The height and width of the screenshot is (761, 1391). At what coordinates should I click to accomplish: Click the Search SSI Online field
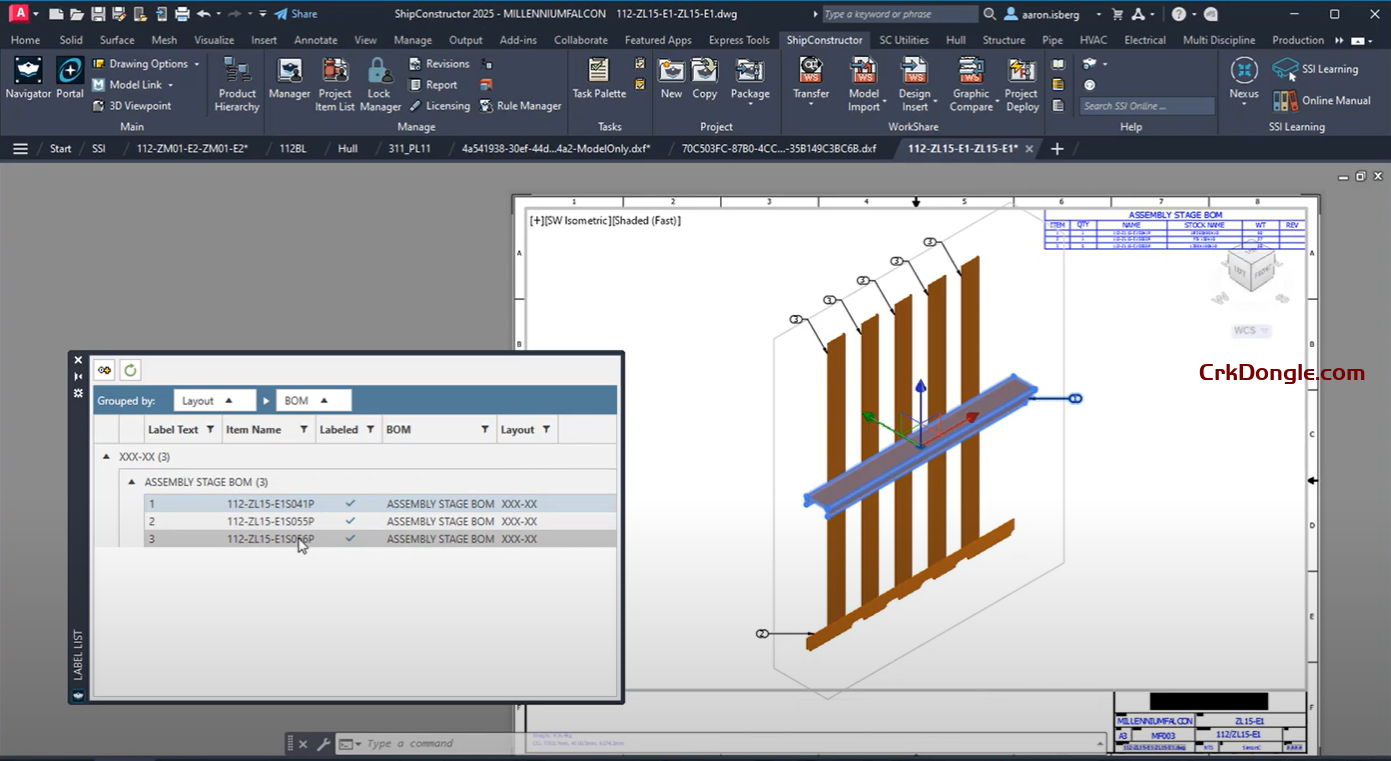tap(1146, 106)
